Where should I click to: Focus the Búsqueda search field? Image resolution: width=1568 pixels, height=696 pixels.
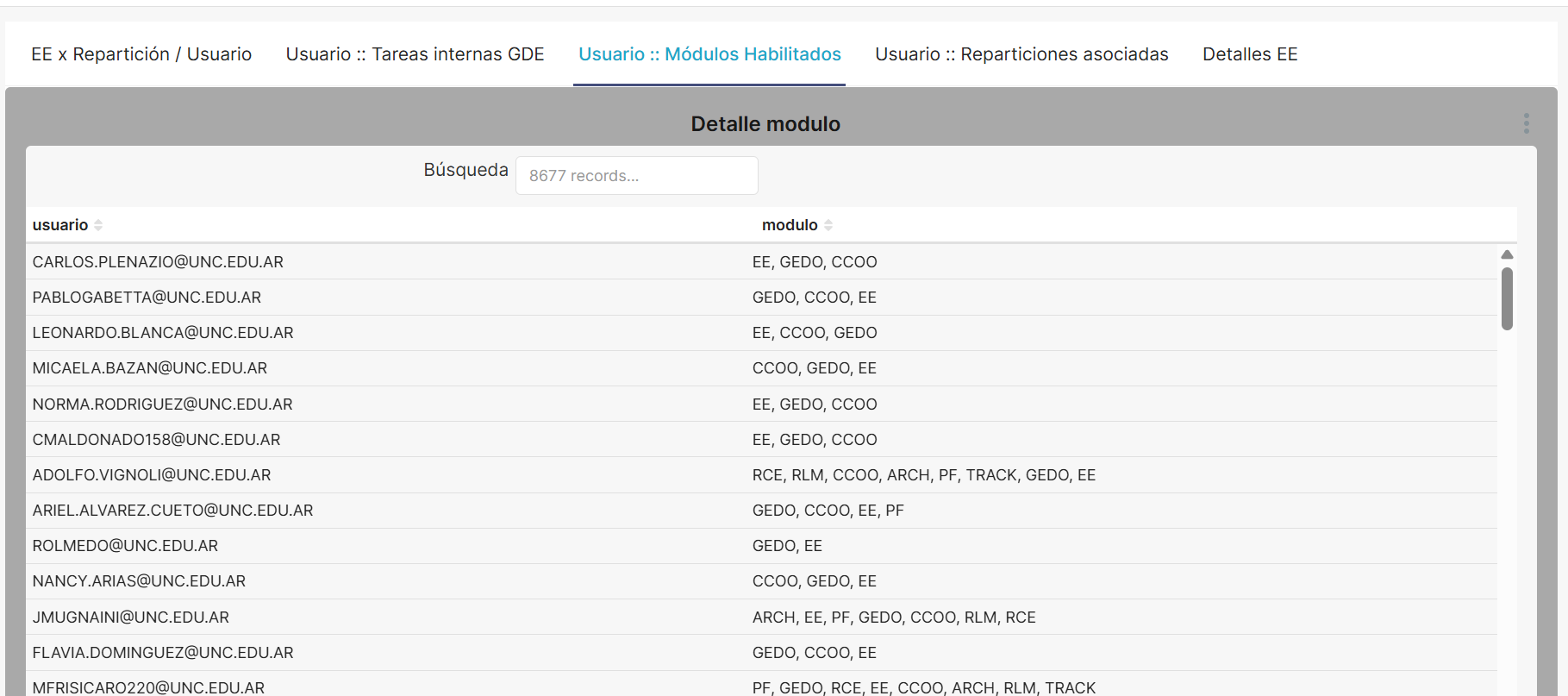pos(636,176)
